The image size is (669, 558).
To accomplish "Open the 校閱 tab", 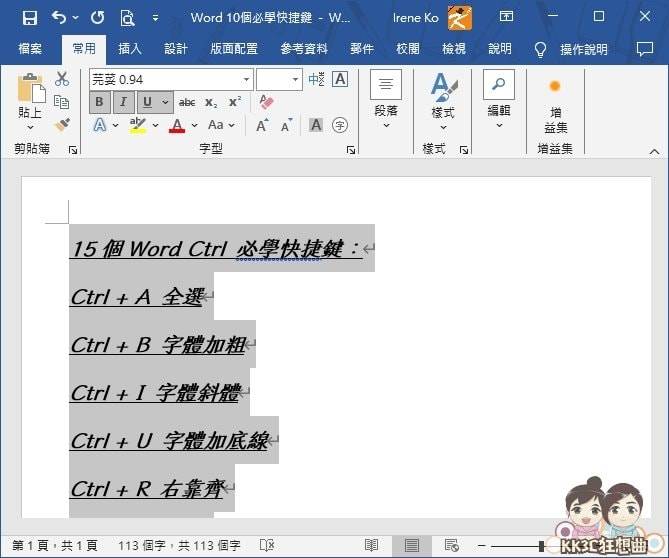I will click(x=408, y=49).
